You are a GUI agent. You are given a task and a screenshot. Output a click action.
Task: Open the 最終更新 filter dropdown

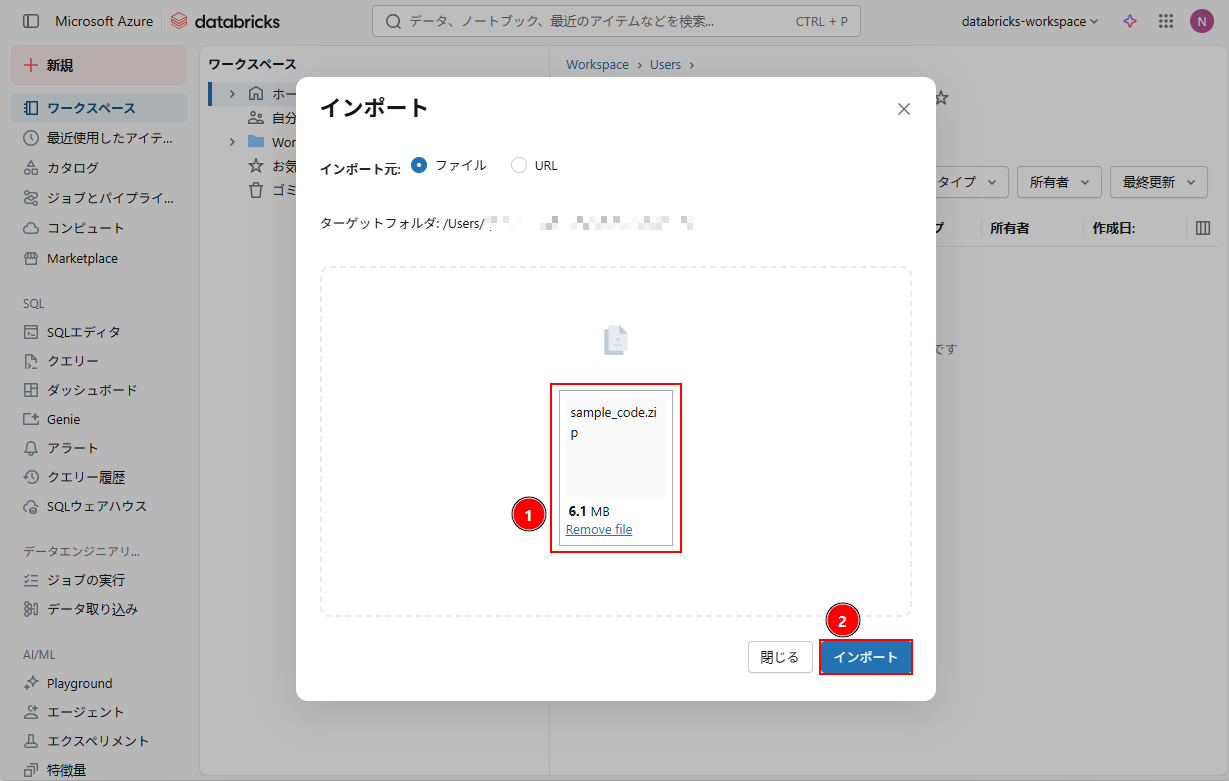point(1158,182)
